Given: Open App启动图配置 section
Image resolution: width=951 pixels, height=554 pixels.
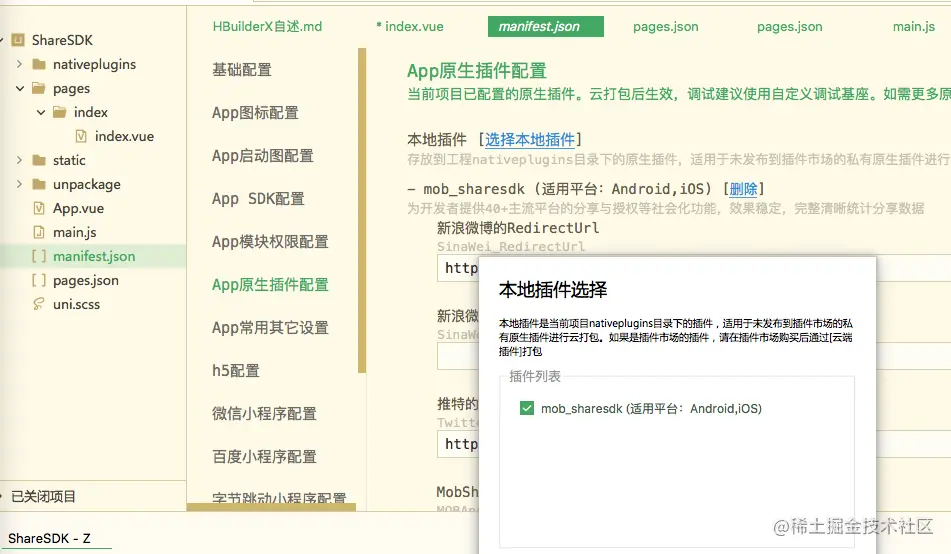Looking at the screenshot, I should pos(263,156).
